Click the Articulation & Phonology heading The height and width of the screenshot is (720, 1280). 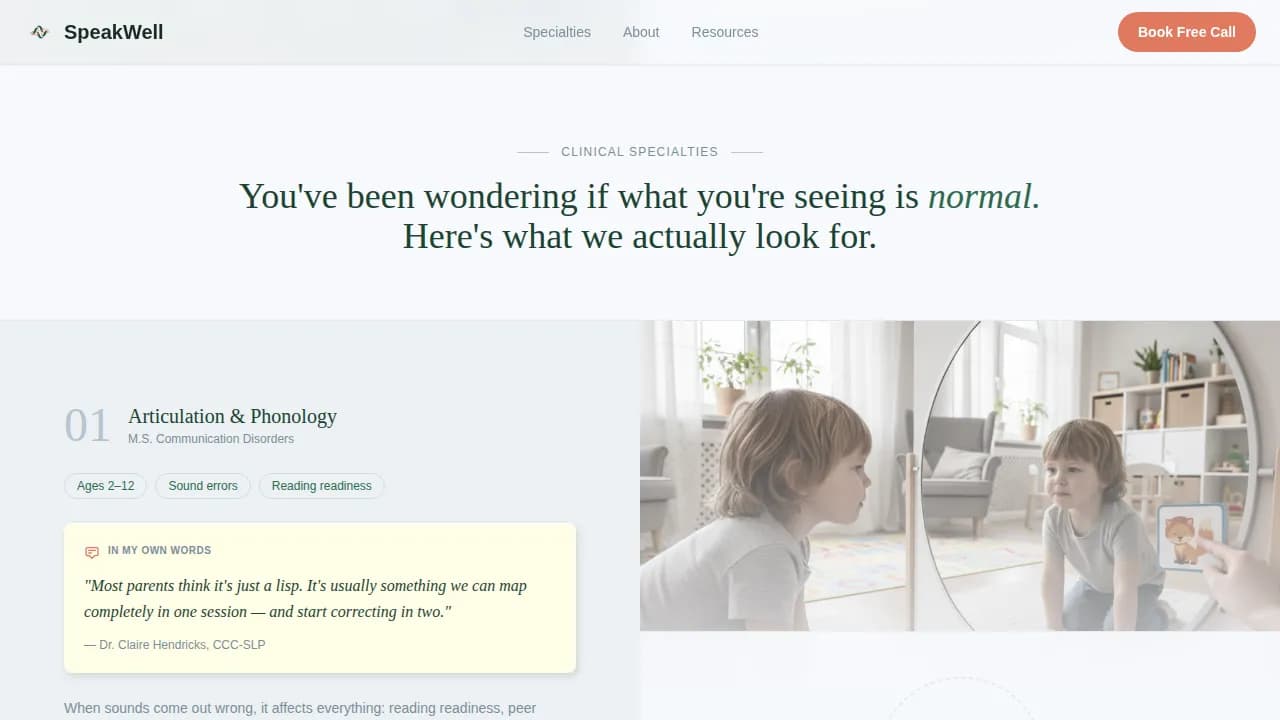232,416
